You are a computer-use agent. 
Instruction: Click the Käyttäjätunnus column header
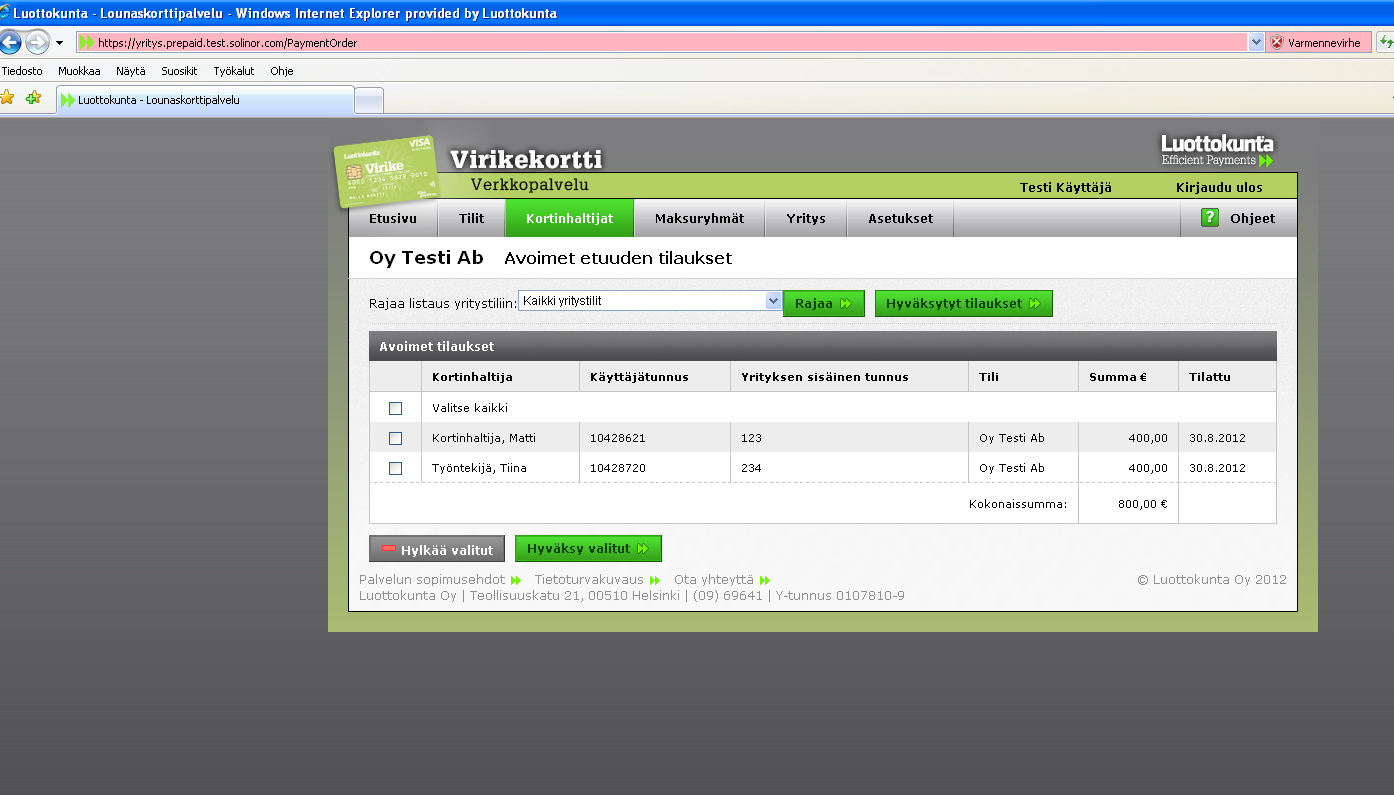point(639,377)
